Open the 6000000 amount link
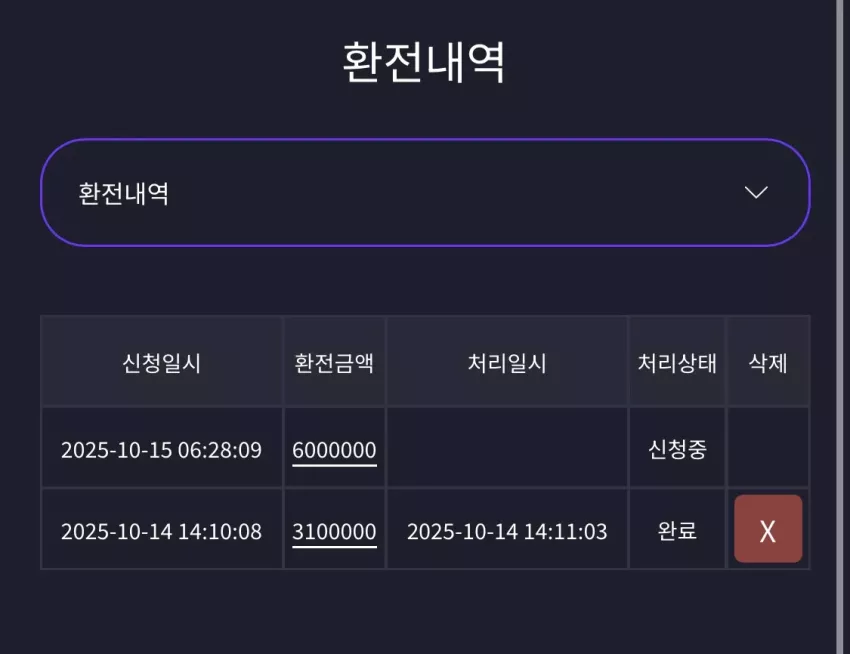Screen dimensions: 850x654 [334, 450]
